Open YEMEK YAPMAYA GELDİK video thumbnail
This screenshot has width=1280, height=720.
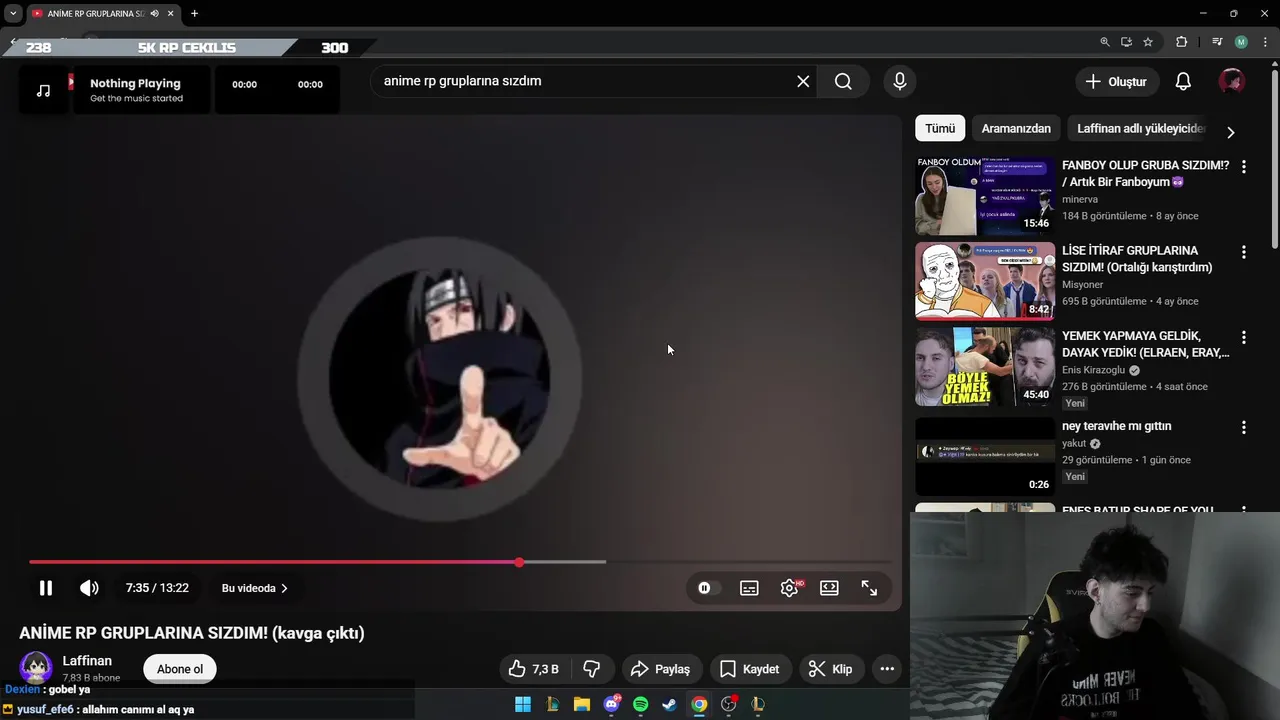click(985, 366)
